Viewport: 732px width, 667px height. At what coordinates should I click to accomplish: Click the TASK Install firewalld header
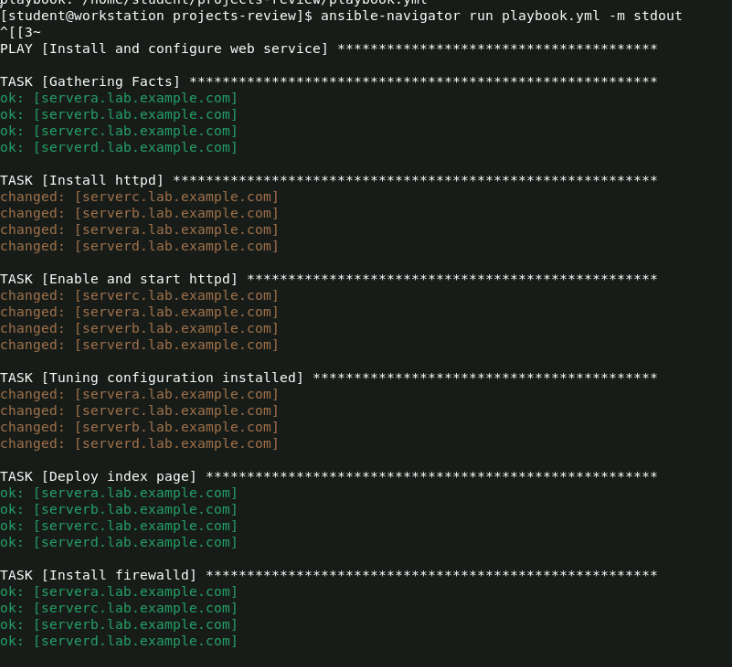(98, 575)
